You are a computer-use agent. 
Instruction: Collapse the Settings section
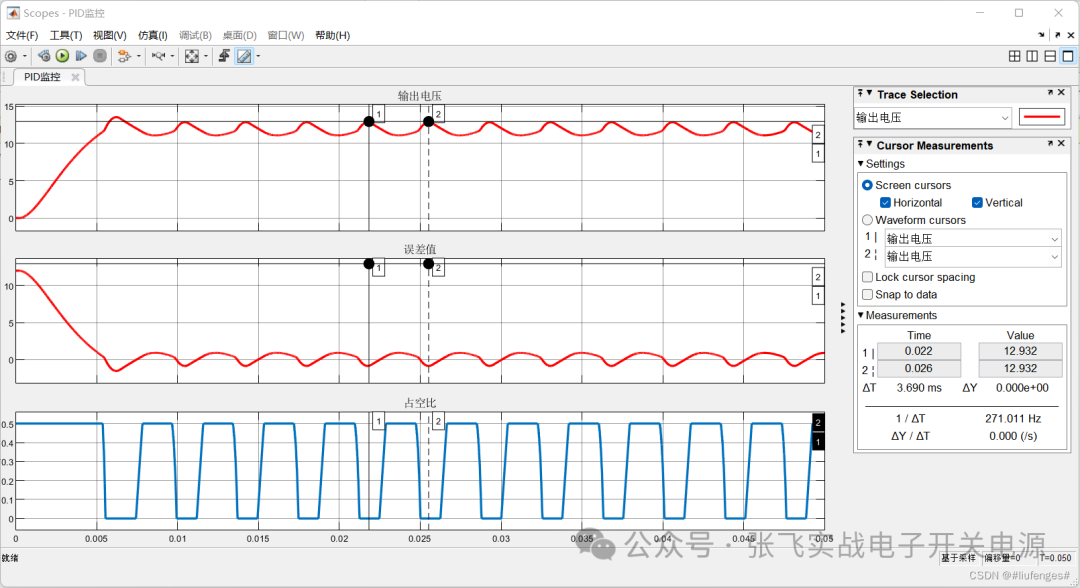[x=861, y=164]
